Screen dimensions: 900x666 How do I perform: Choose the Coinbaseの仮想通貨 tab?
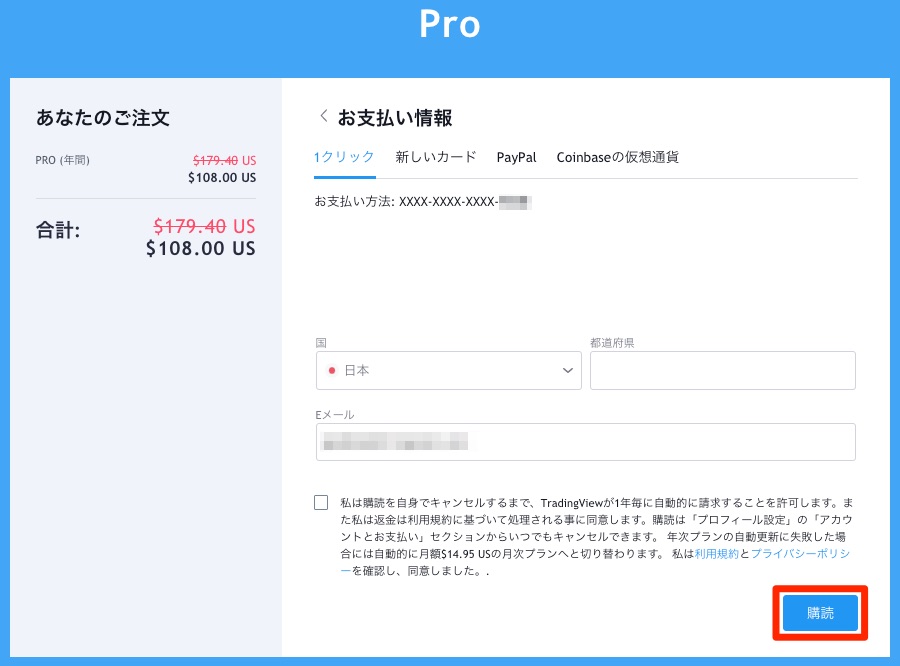618,157
